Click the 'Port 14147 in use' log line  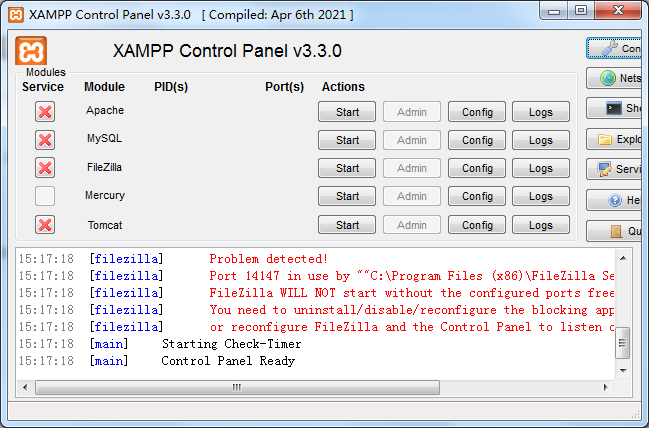[411, 276]
